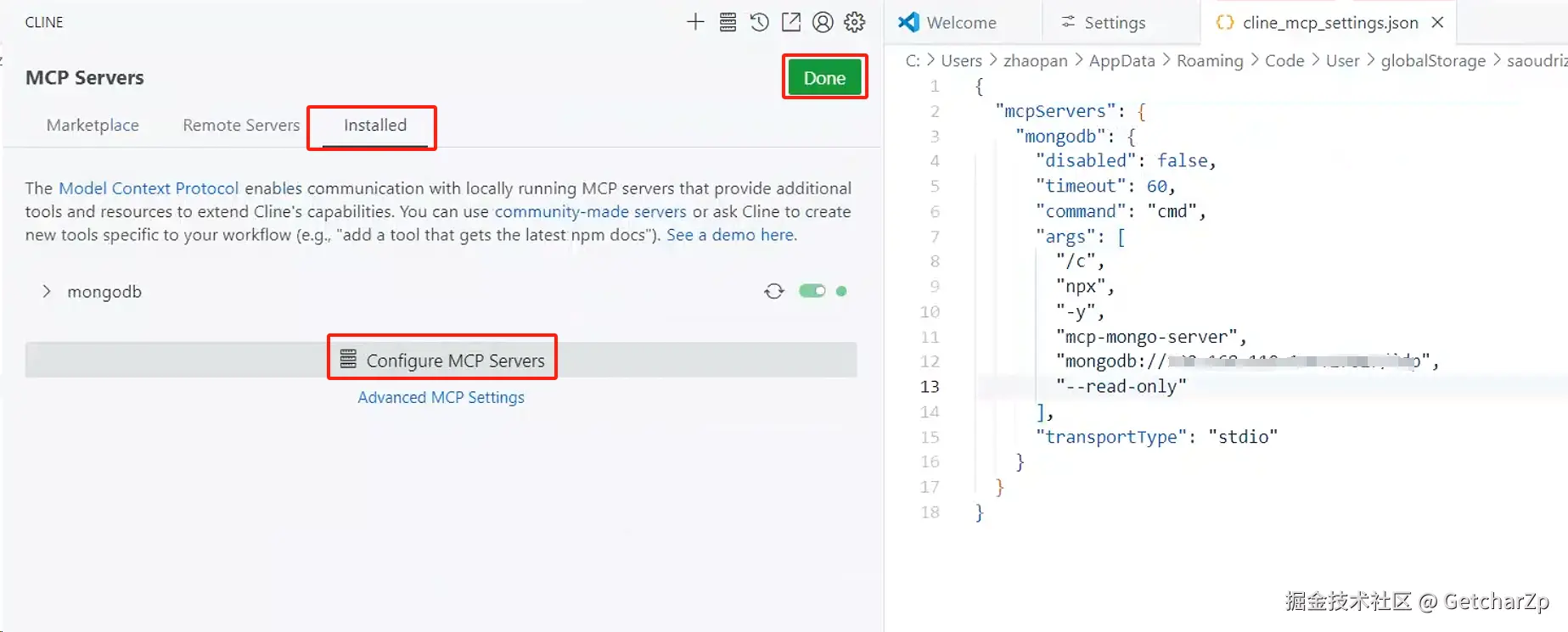1568x632 pixels.
Task: Click the "cmd" command value
Action: [x=1172, y=211]
